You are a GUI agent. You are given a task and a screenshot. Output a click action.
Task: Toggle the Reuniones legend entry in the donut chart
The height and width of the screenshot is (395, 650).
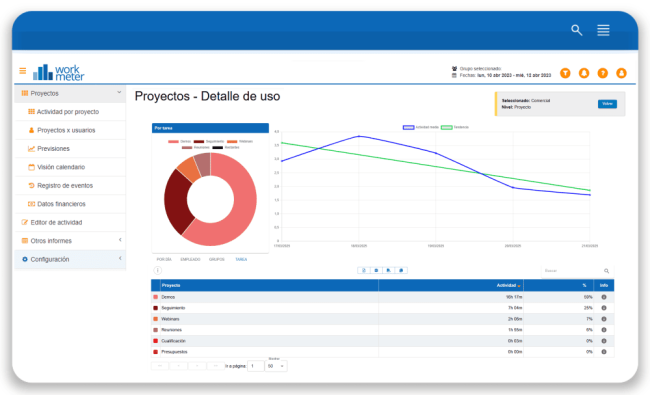pos(196,147)
